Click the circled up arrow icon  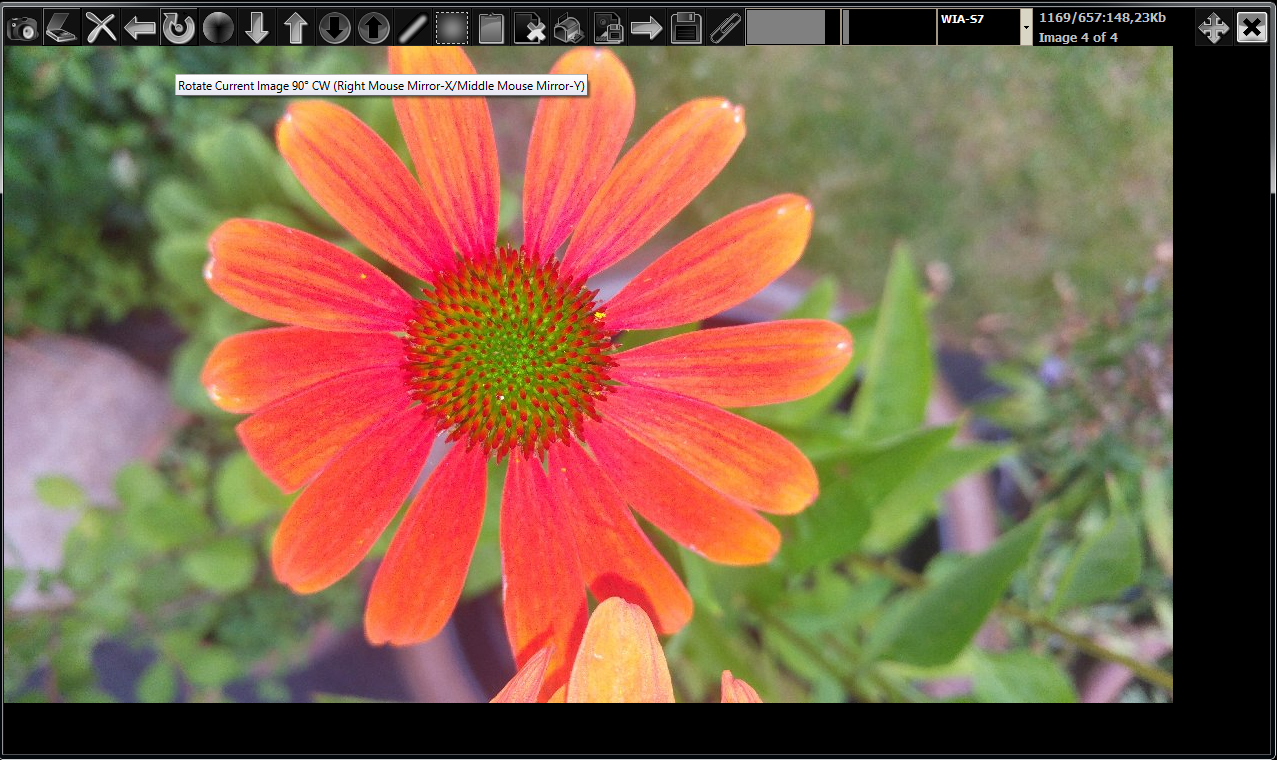[x=374, y=28]
